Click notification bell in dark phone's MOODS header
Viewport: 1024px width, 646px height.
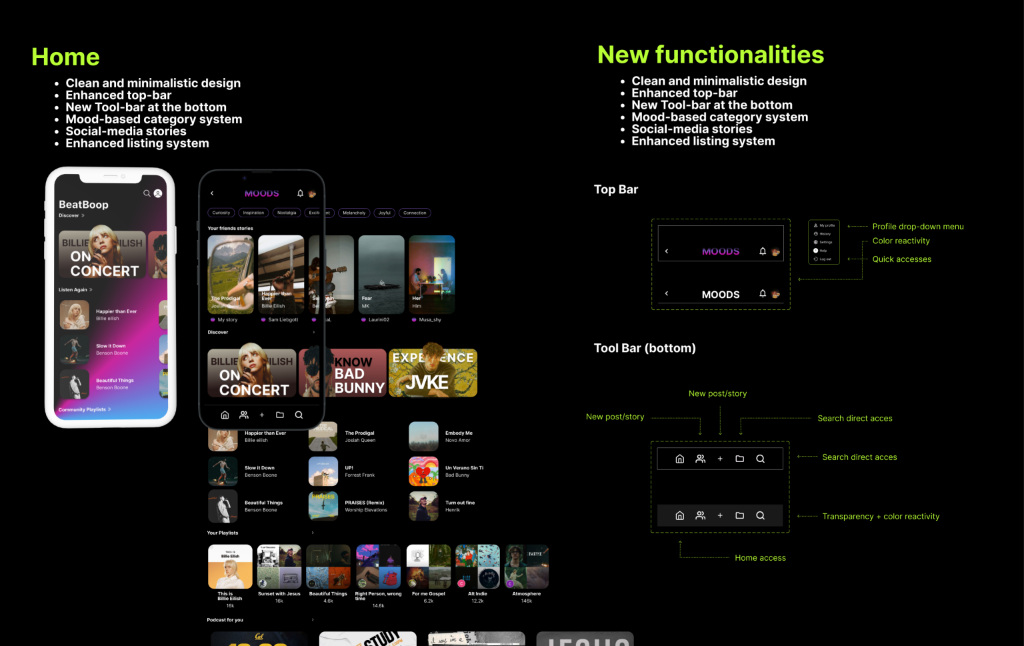point(300,193)
